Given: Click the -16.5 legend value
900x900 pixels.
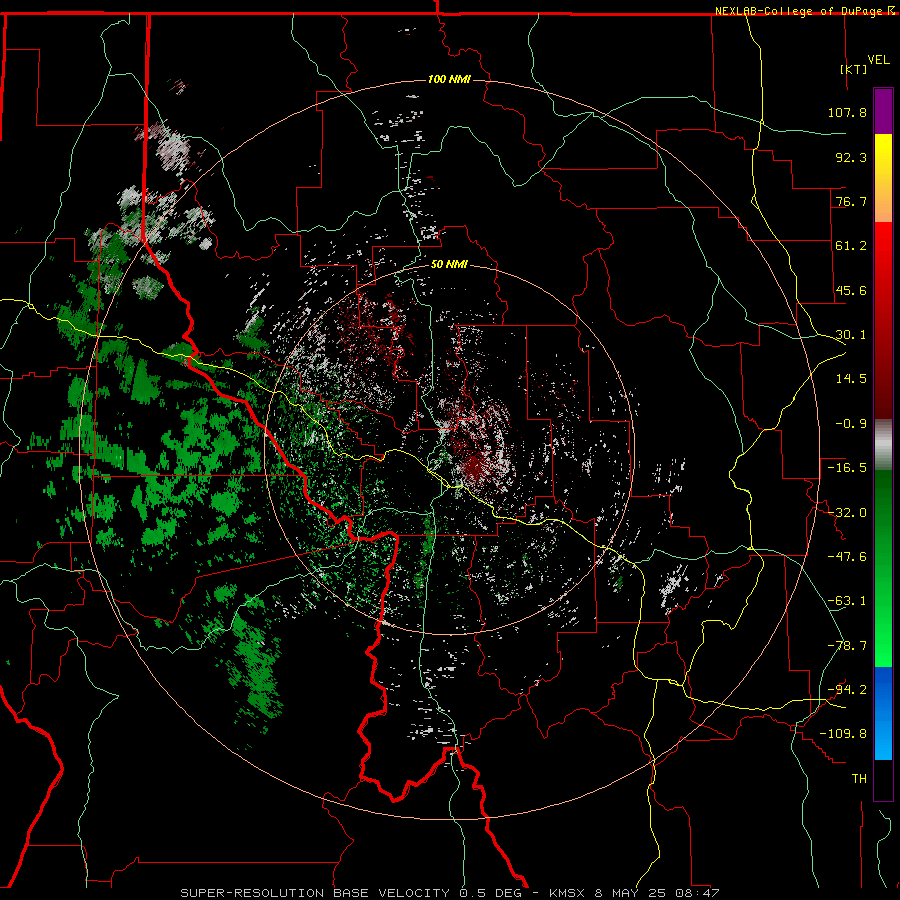Looking at the screenshot, I should pos(847,468).
